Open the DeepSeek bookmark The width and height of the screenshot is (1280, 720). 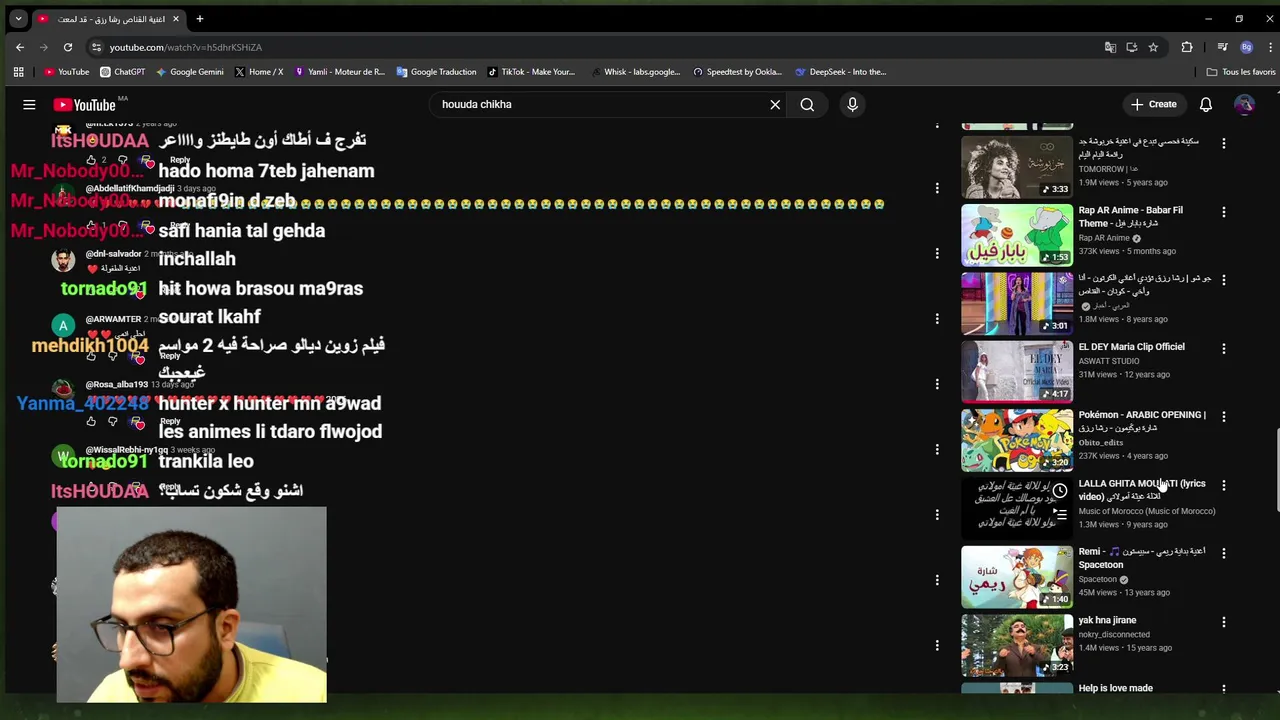[x=841, y=72]
